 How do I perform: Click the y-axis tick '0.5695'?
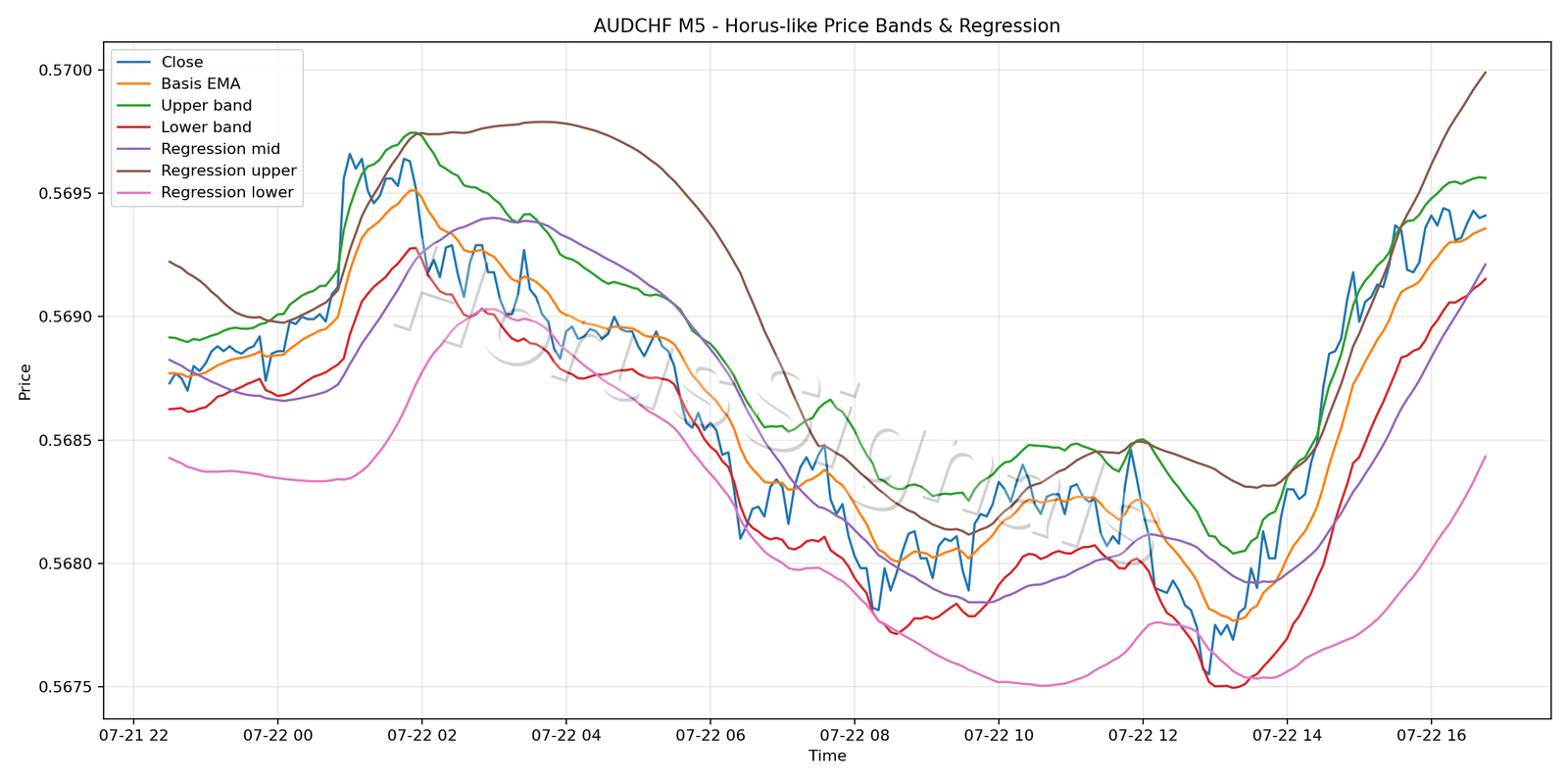[65, 194]
